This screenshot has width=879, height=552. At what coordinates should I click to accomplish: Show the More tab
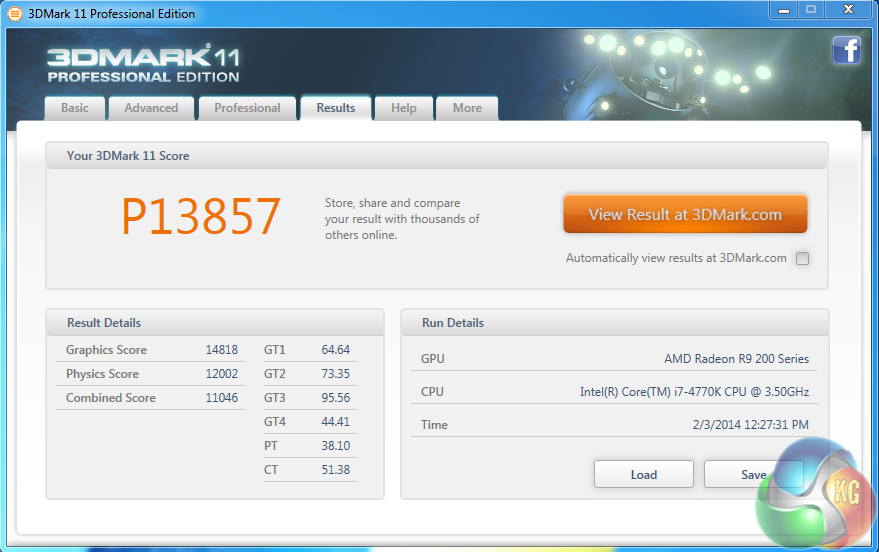tap(467, 108)
